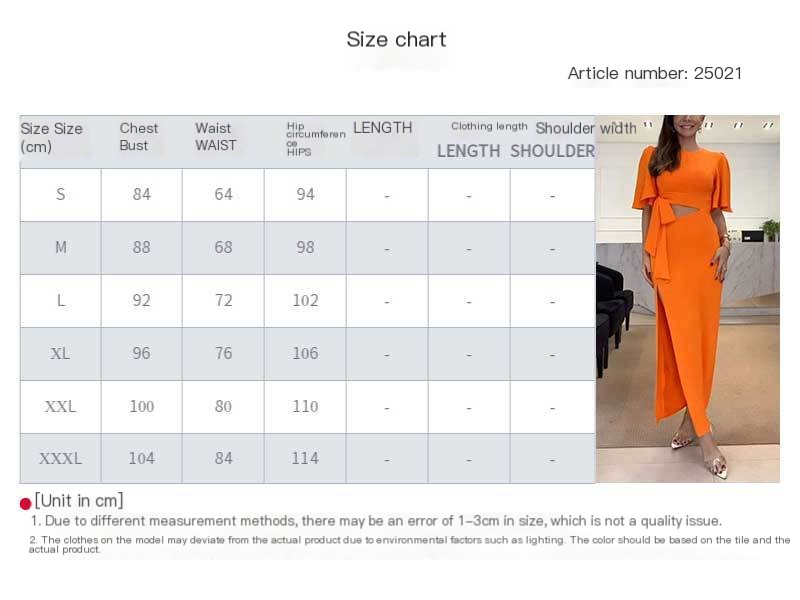The height and width of the screenshot is (600, 800).
Task: Select chest value 100 in XXL row
Action: [142, 406]
